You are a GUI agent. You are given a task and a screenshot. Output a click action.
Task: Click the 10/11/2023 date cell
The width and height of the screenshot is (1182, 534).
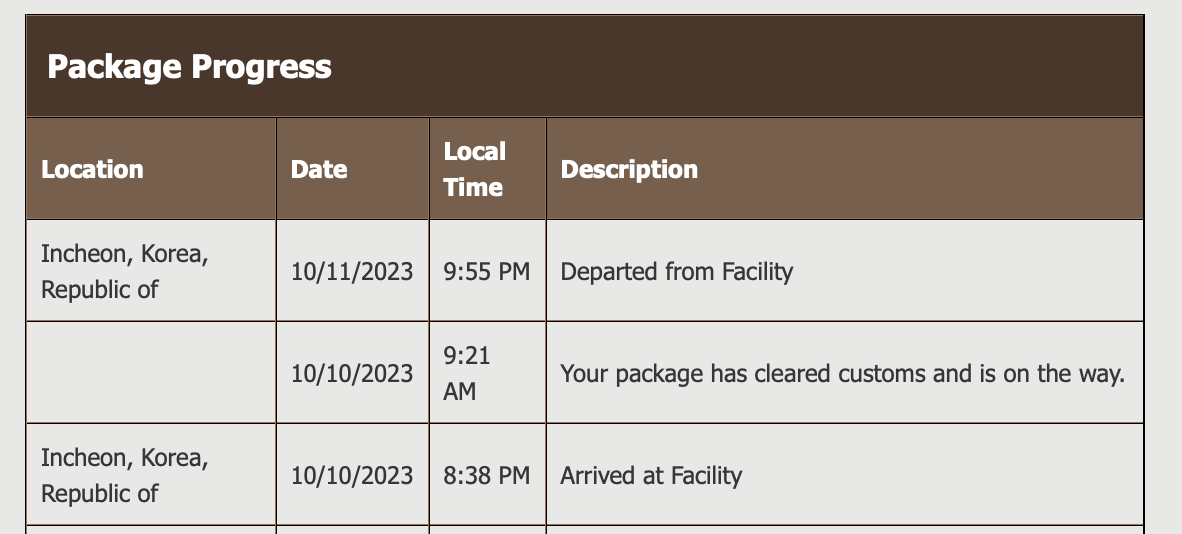(352, 272)
